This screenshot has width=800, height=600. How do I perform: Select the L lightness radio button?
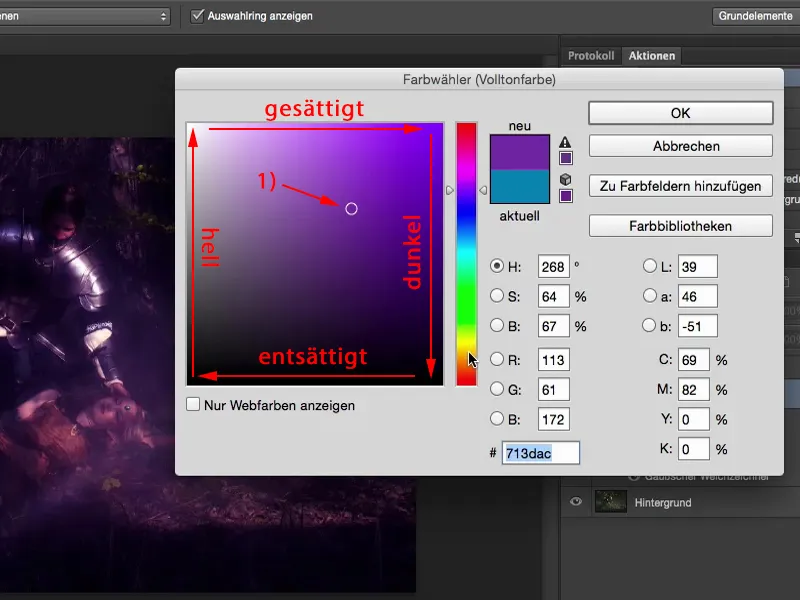pyautogui.click(x=649, y=266)
